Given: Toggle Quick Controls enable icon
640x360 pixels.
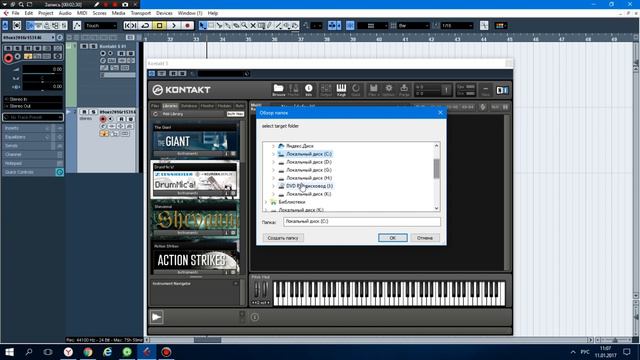Looking at the screenshot, I should pyautogui.click(x=60, y=172).
